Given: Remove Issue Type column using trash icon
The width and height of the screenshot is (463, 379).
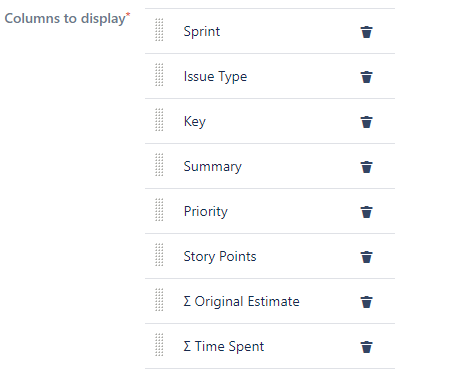Looking at the screenshot, I should coord(366,77).
